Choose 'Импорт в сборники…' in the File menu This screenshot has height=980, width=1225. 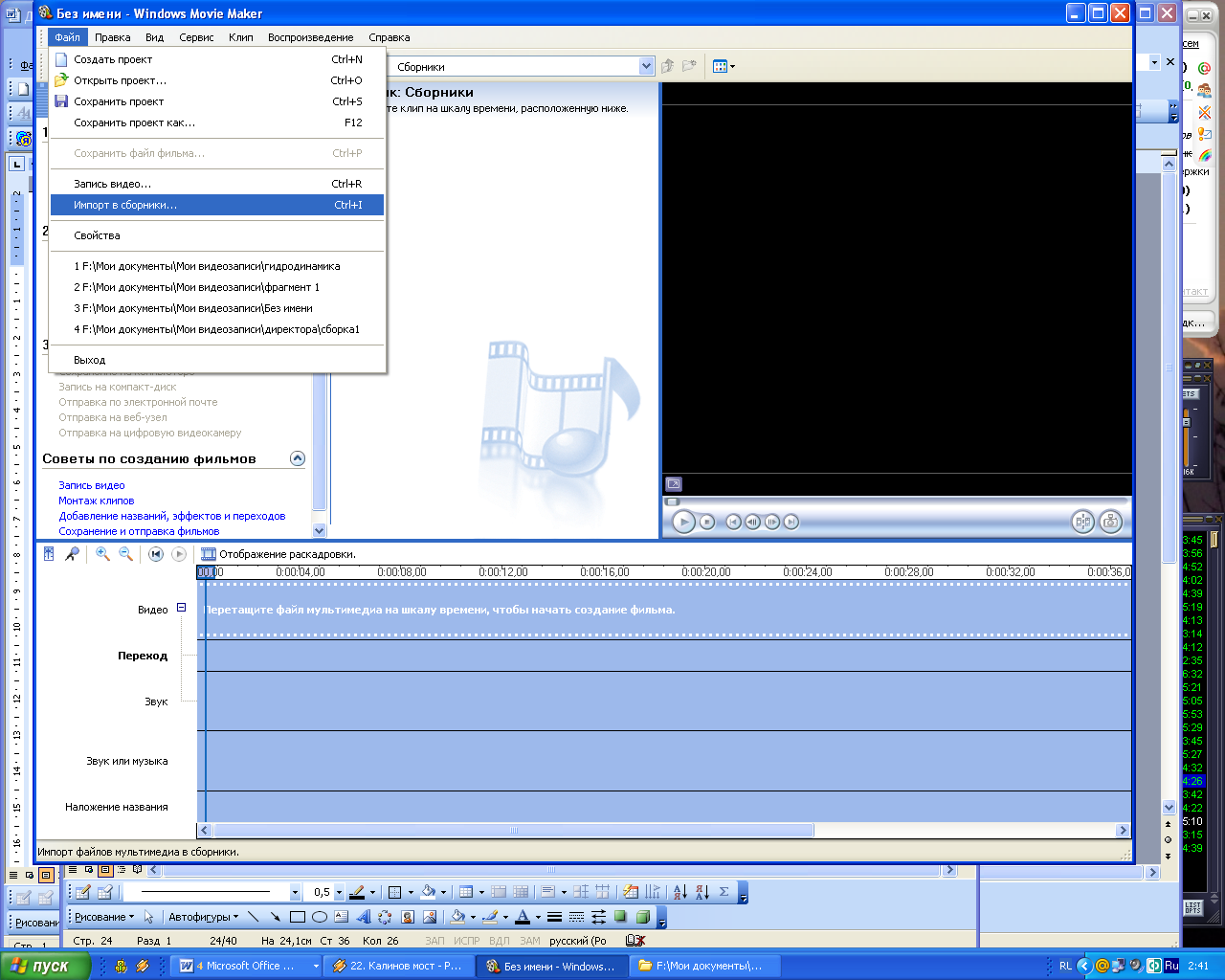coord(217,205)
